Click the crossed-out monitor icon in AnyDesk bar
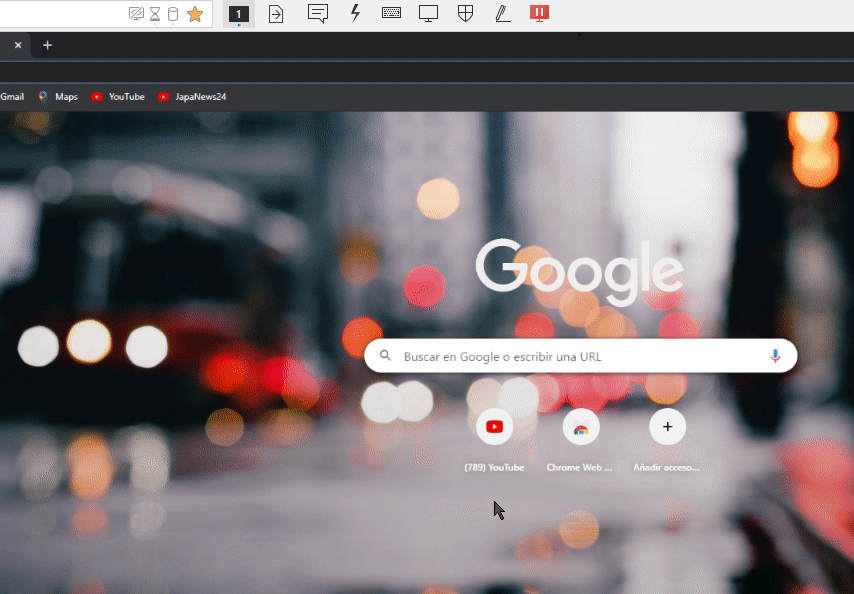 136,14
